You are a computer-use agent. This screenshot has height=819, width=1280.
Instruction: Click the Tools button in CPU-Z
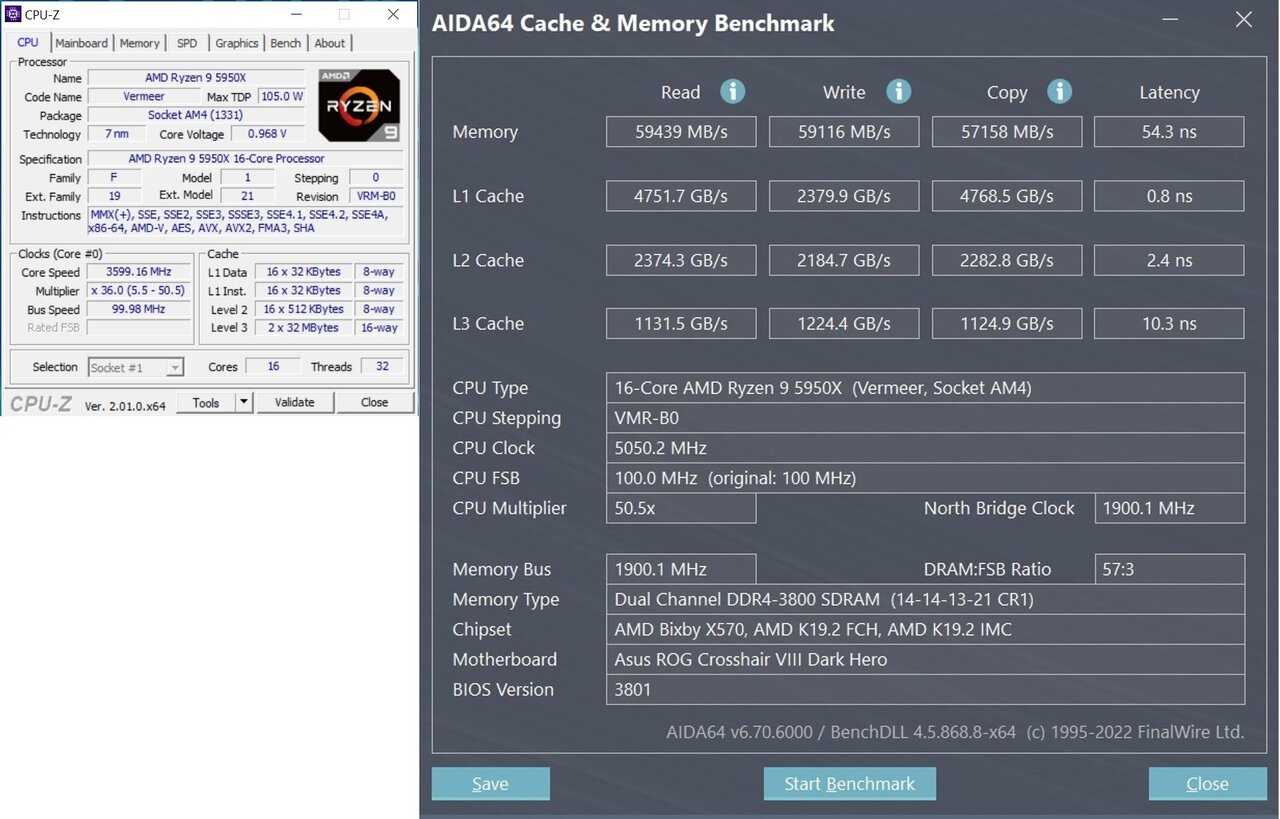tap(206, 402)
